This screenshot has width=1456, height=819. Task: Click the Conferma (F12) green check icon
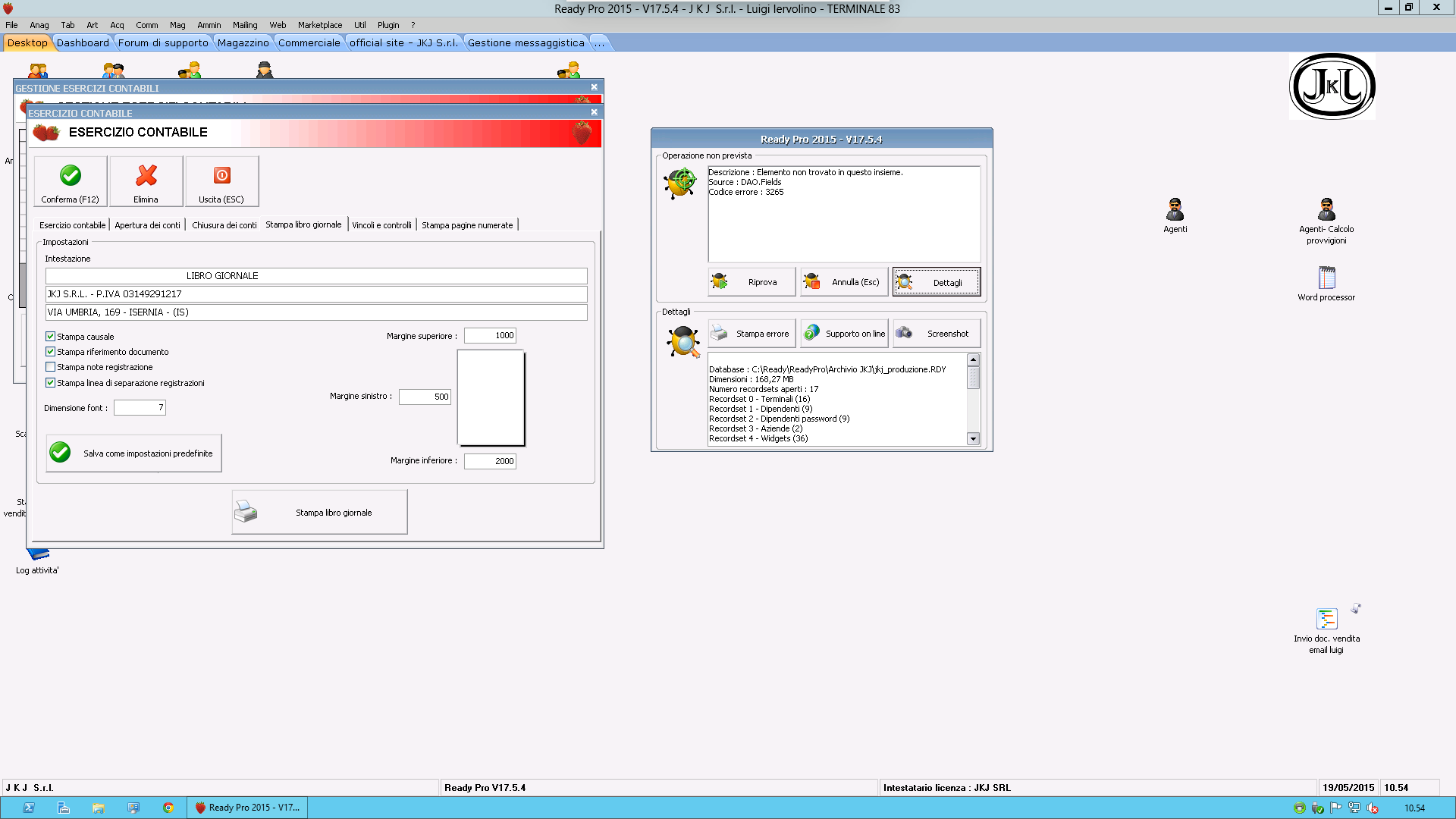(71, 176)
